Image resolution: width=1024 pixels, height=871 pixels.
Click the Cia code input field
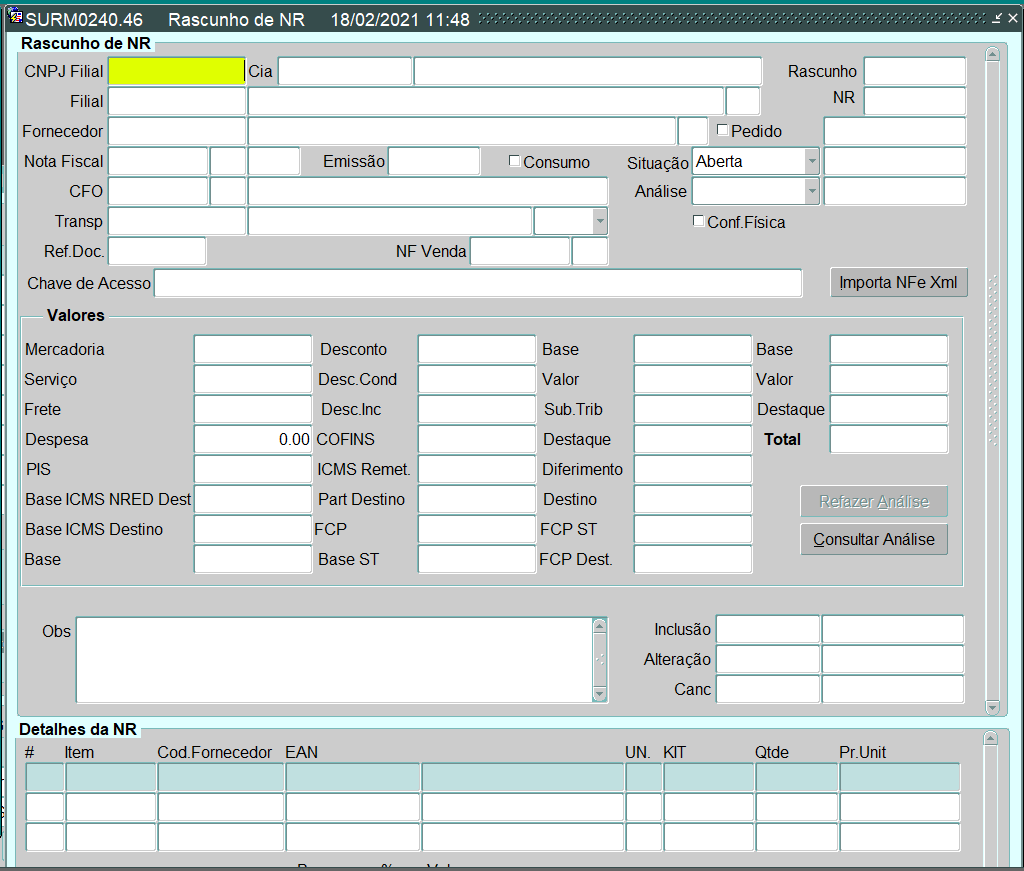(345, 71)
